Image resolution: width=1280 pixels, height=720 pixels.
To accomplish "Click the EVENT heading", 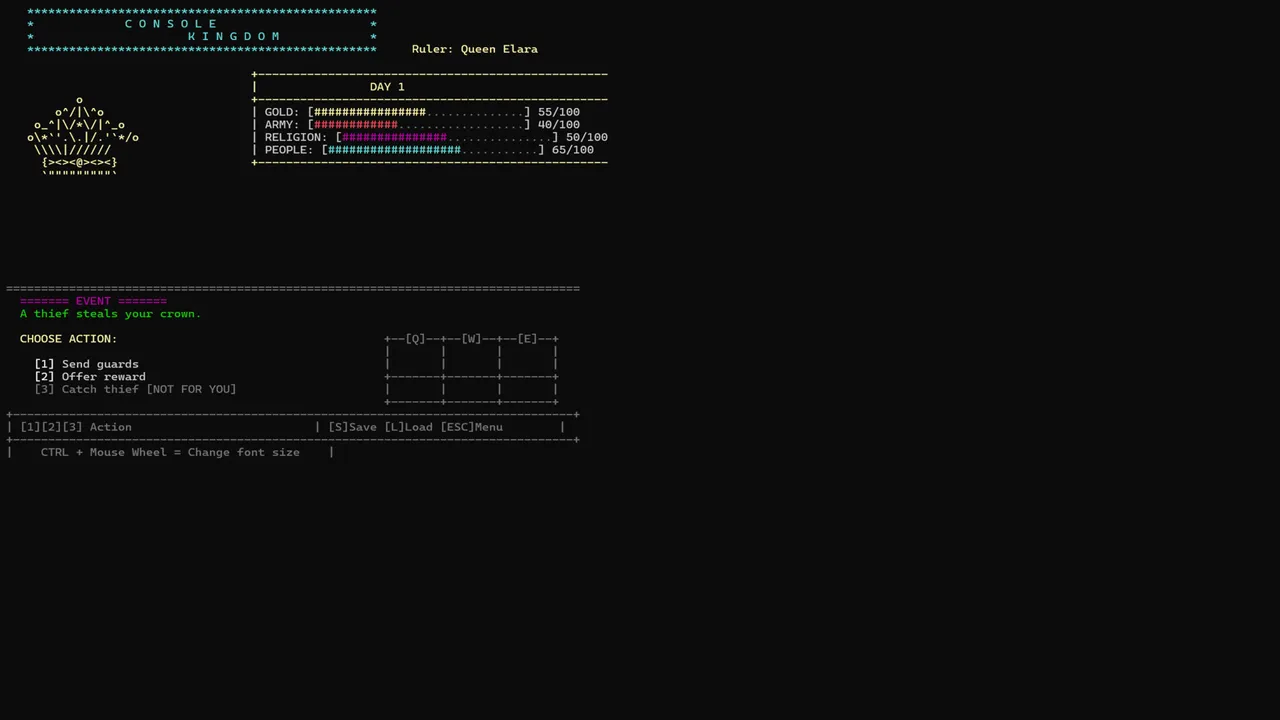I will click(93, 301).
